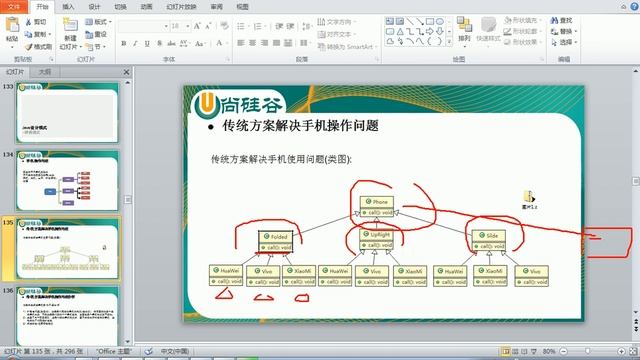Click the thumbnail pane scroll-down arrow
Viewport: 640px width, 360px height.
point(128,342)
